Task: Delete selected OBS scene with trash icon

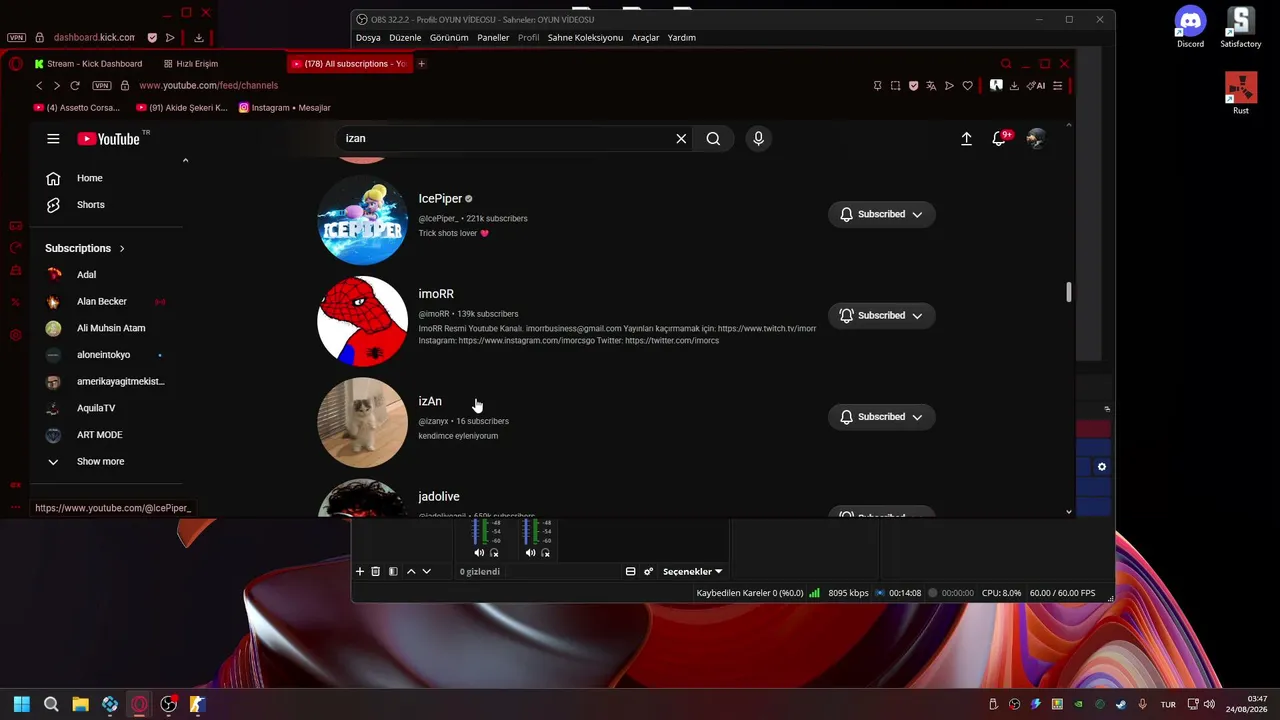Action: [376, 571]
